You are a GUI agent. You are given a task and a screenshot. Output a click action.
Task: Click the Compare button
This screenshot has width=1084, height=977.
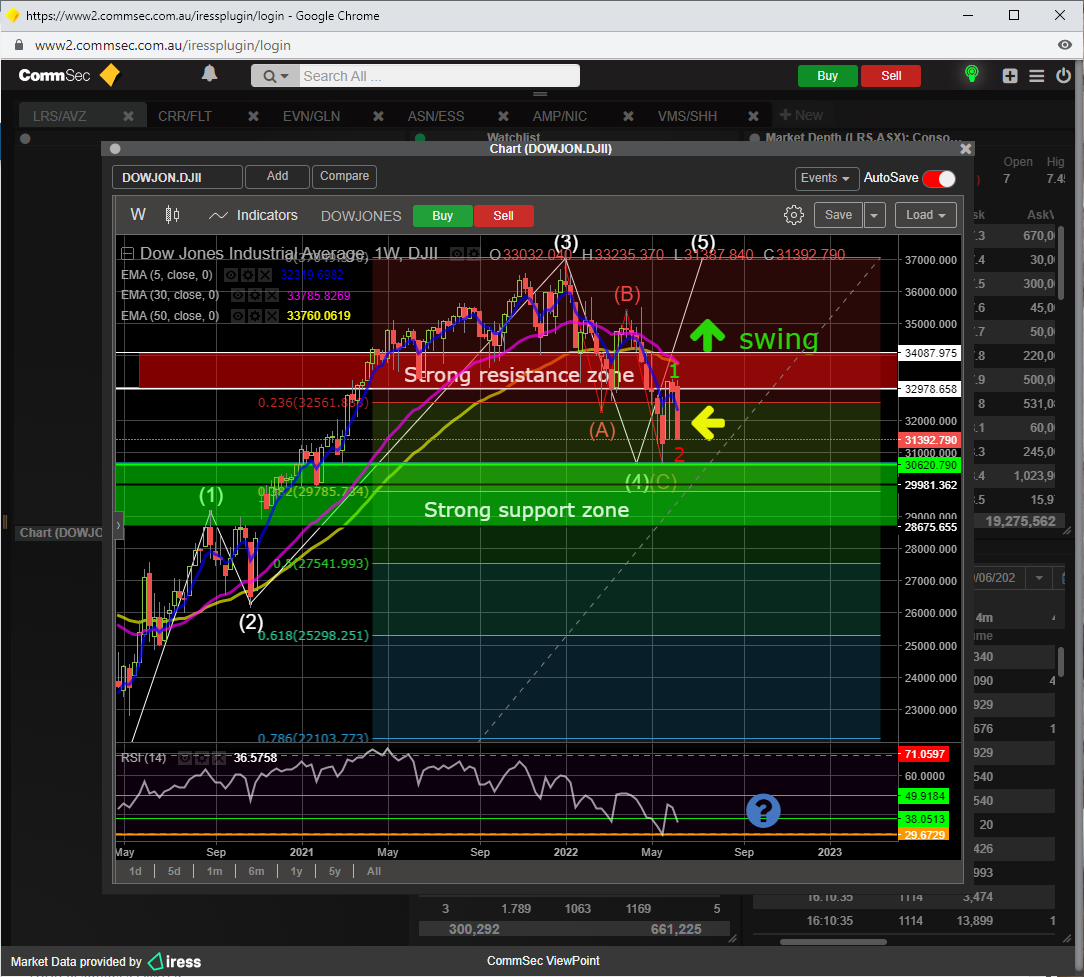pyautogui.click(x=344, y=176)
